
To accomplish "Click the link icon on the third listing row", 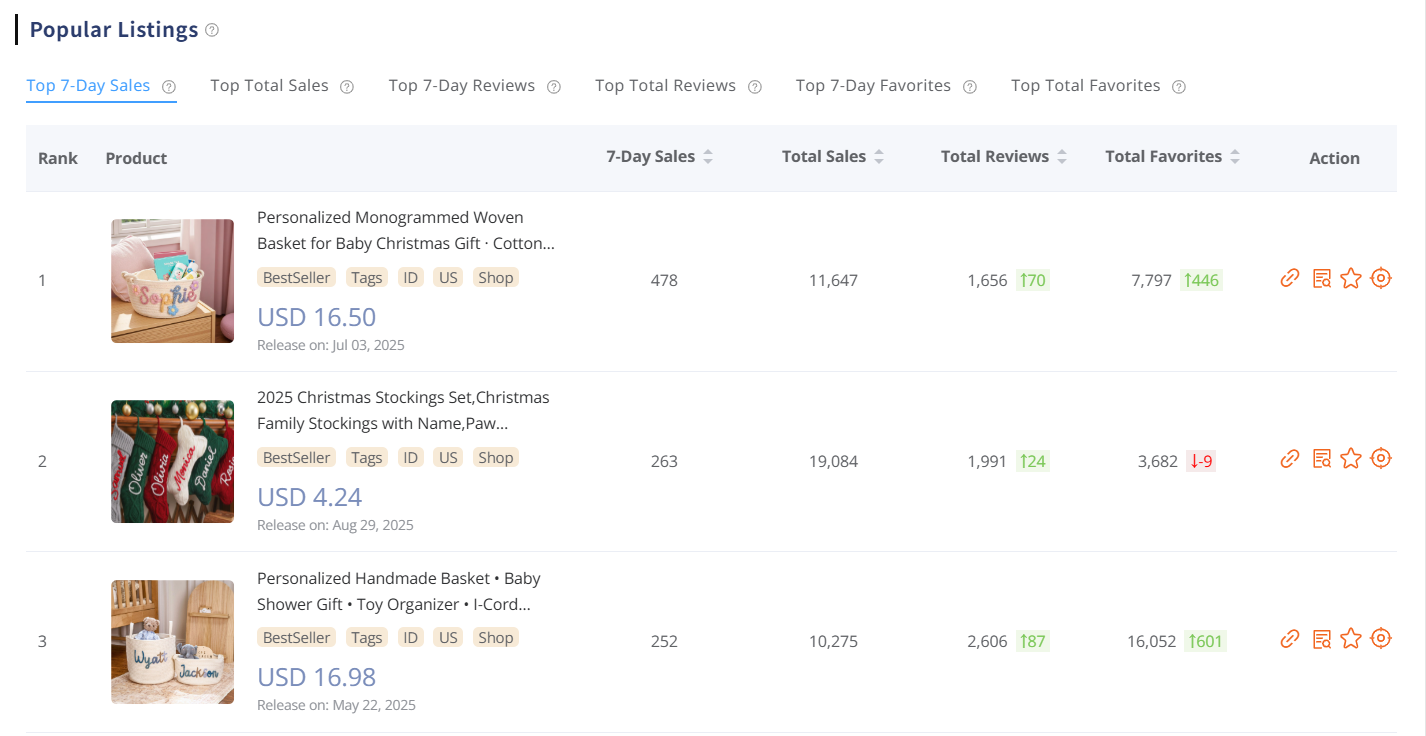I will coord(1290,638).
